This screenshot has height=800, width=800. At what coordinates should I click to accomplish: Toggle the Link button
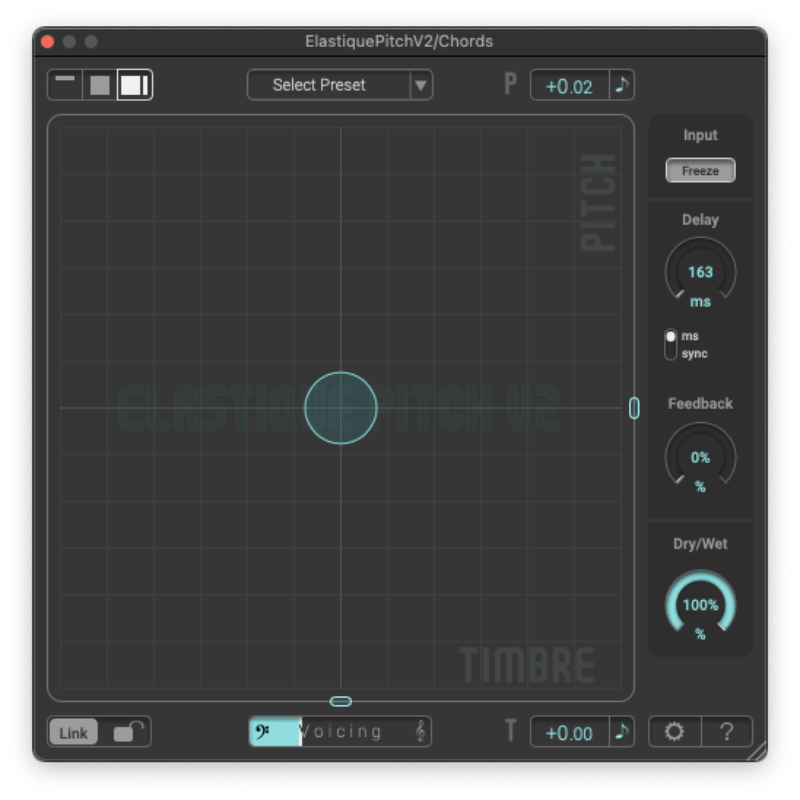[x=73, y=732]
